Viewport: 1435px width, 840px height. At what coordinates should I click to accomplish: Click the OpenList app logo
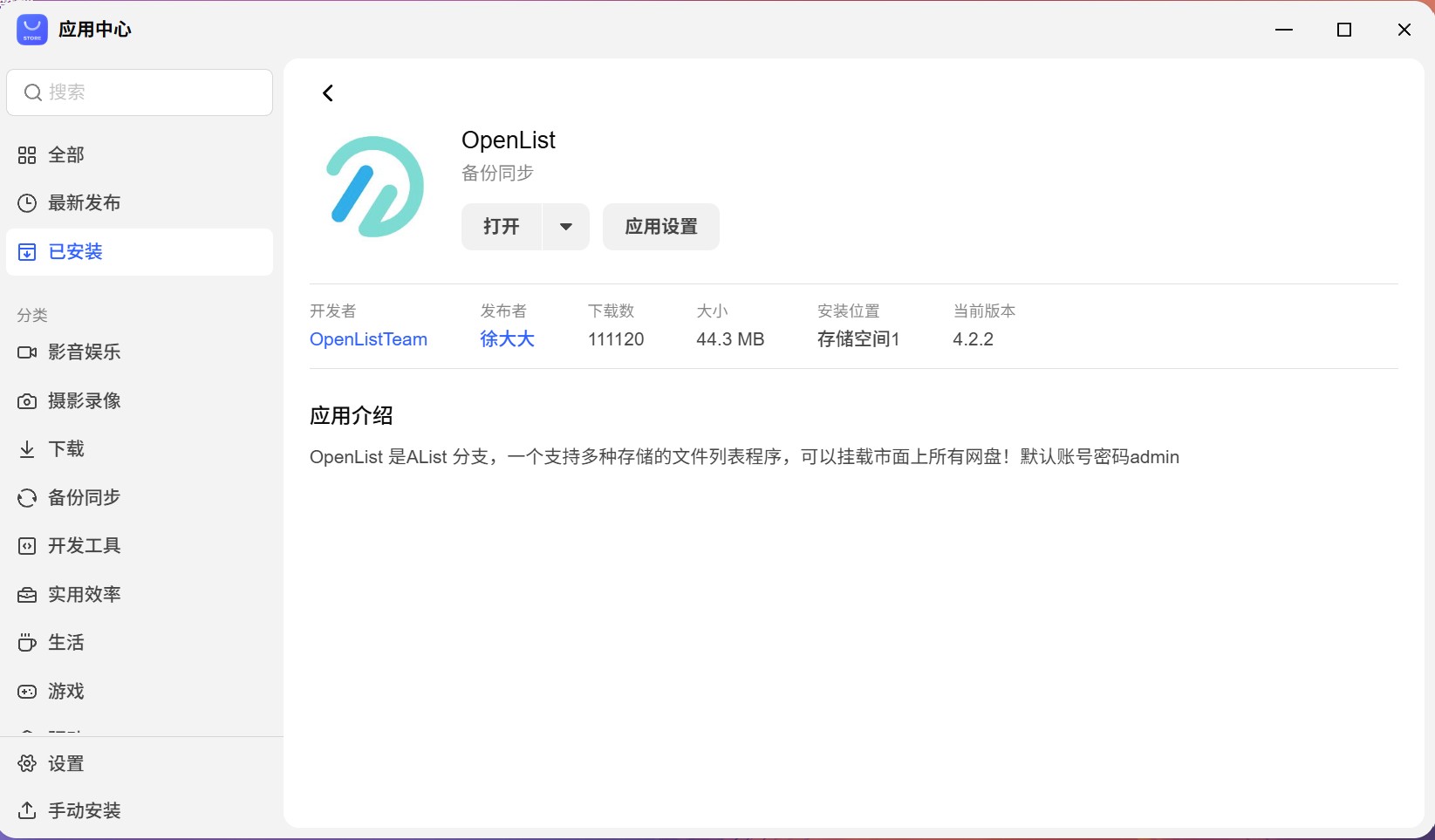tap(375, 187)
